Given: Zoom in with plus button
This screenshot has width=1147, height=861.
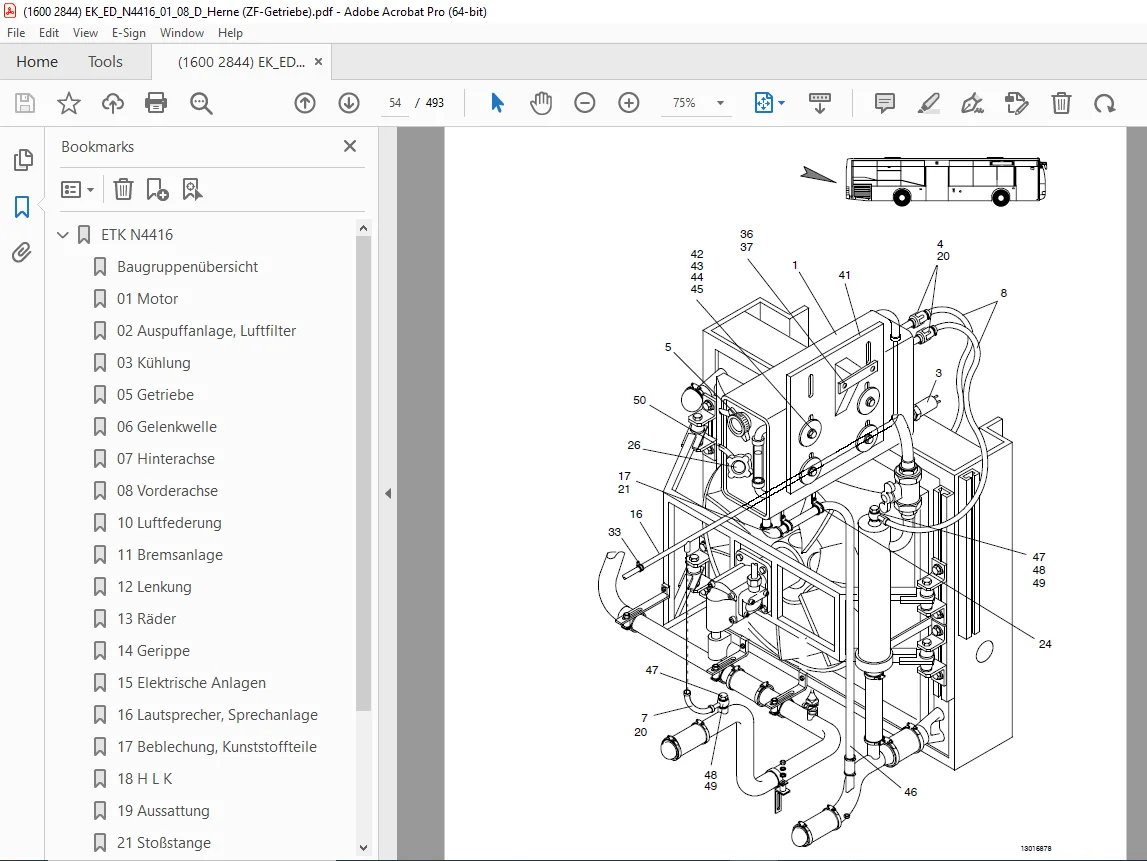Looking at the screenshot, I should pos(628,103).
